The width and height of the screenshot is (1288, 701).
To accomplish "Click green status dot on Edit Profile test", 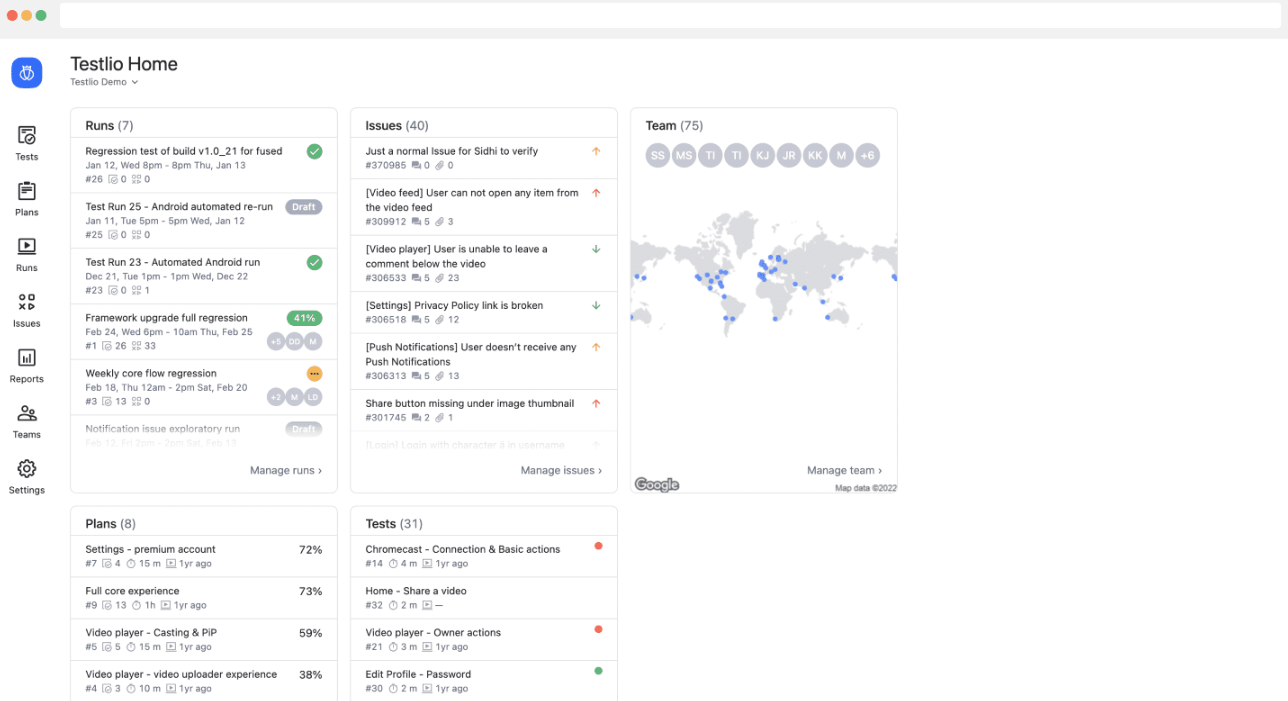I will tap(598, 671).
